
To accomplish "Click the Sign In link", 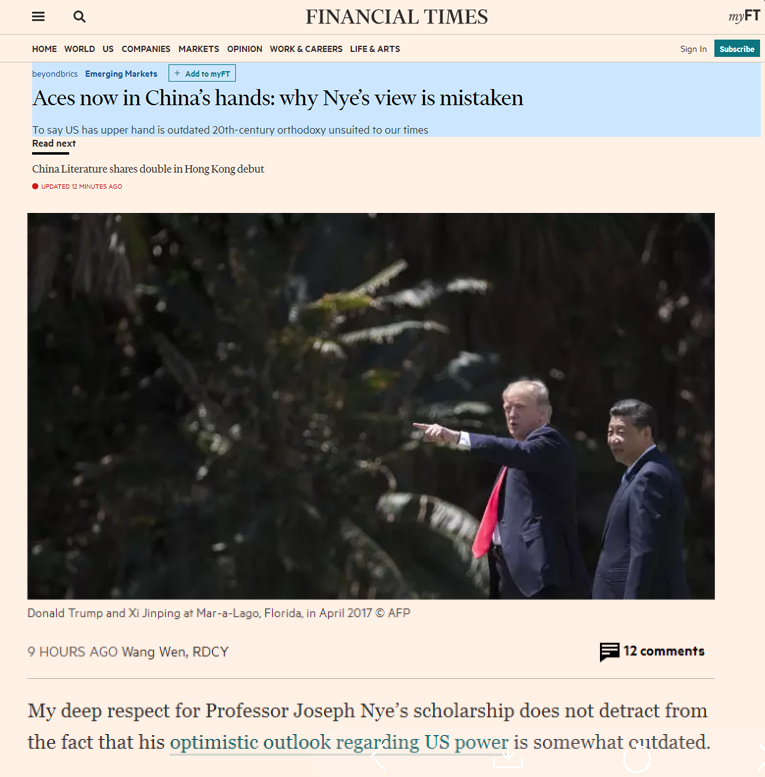I will pos(693,49).
